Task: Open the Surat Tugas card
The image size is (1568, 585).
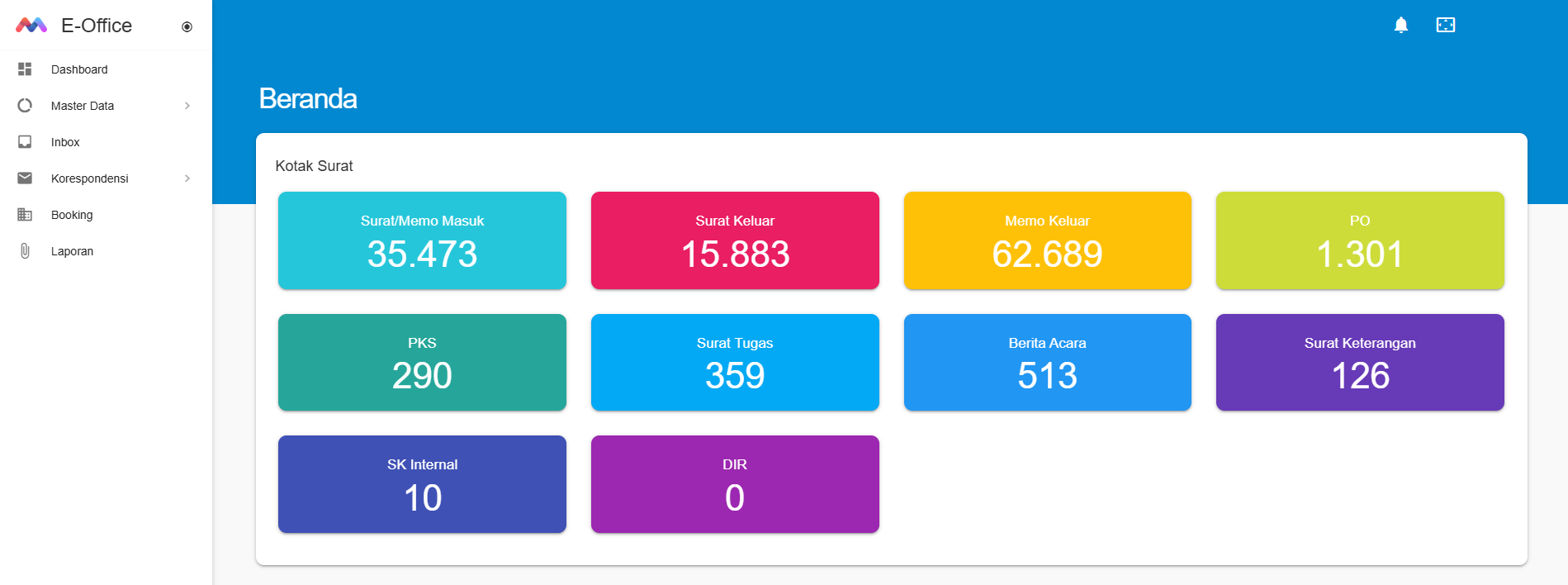Action: pos(735,363)
